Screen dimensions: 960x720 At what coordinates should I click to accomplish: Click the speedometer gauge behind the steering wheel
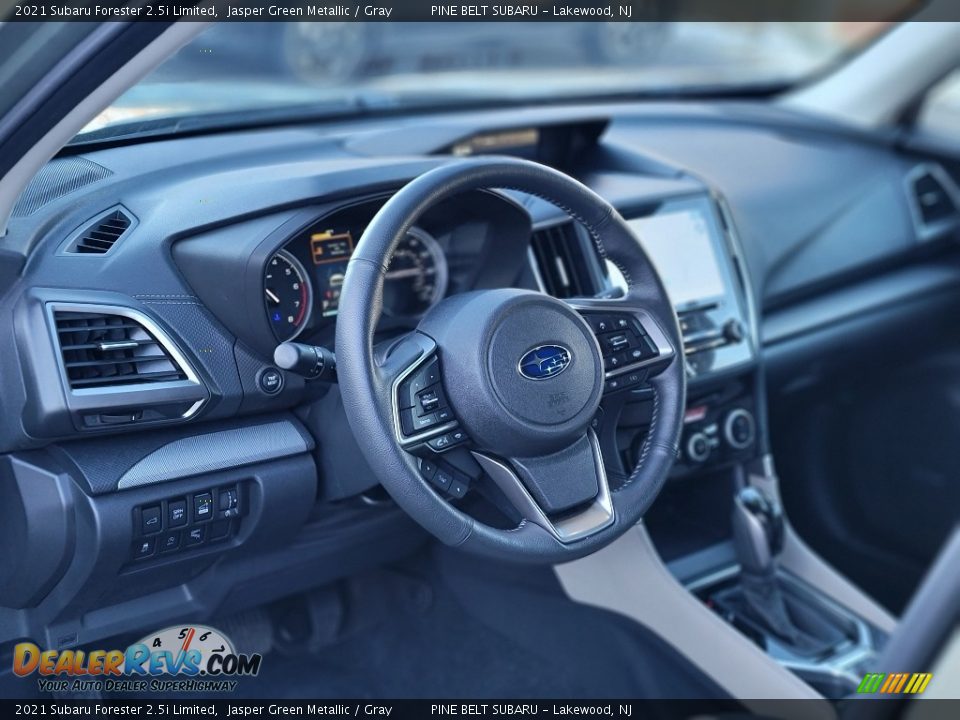tap(412, 274)
